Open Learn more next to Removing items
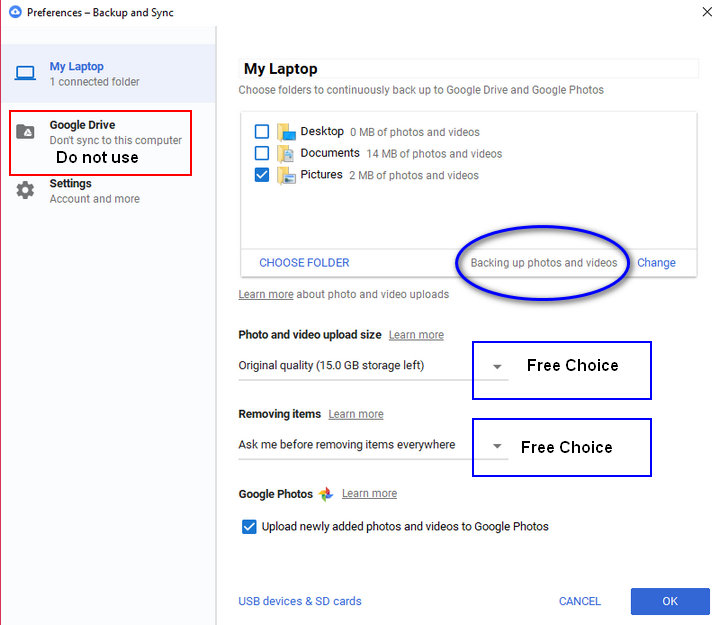Viewport: 720px width, 625px height. pyautogui.click(x=356, y=414)
